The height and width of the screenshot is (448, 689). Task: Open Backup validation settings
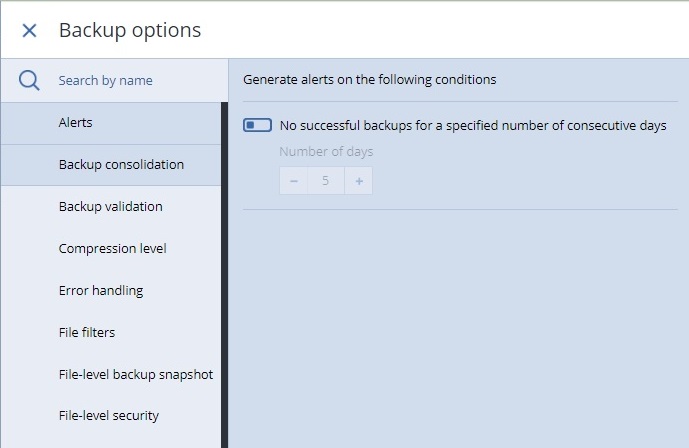click(111, 206)
